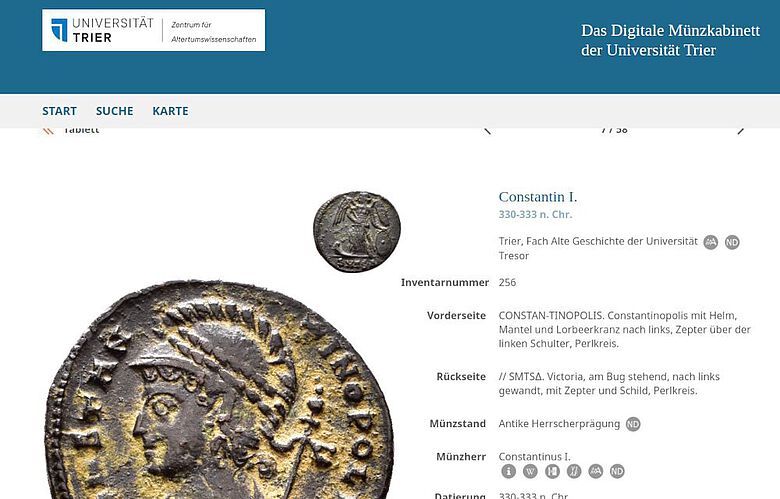Open the START menu item

59,111
